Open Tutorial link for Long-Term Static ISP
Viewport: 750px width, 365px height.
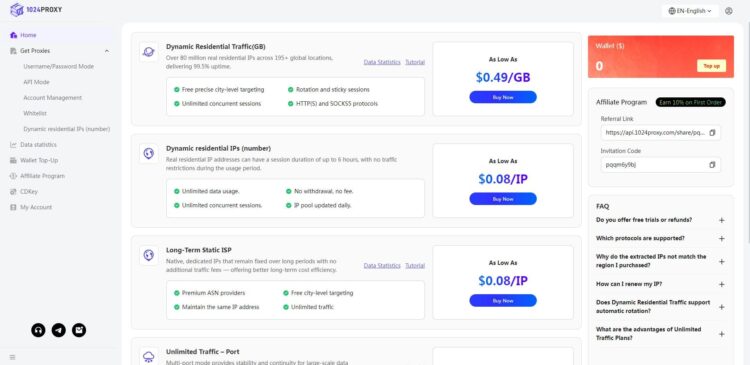tap(415, 265)
